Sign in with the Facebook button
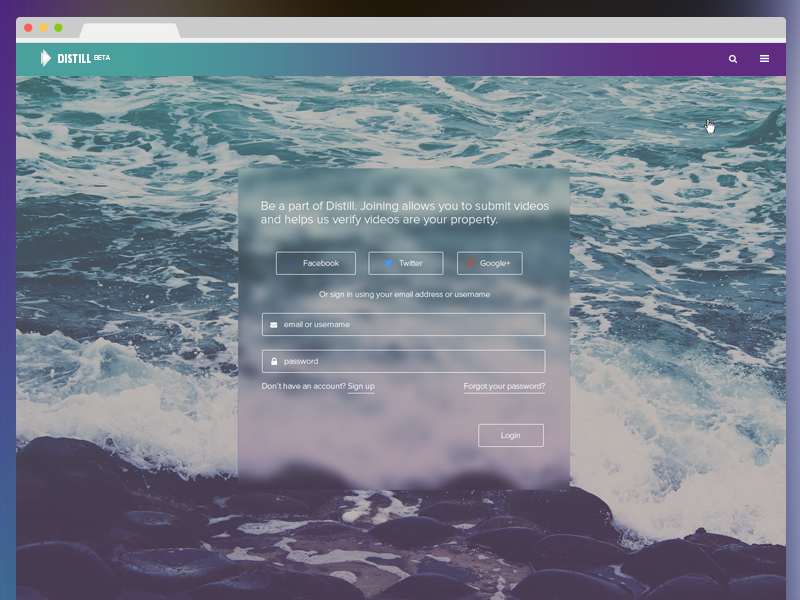The image size is (800, 600). tap(316, 263)
